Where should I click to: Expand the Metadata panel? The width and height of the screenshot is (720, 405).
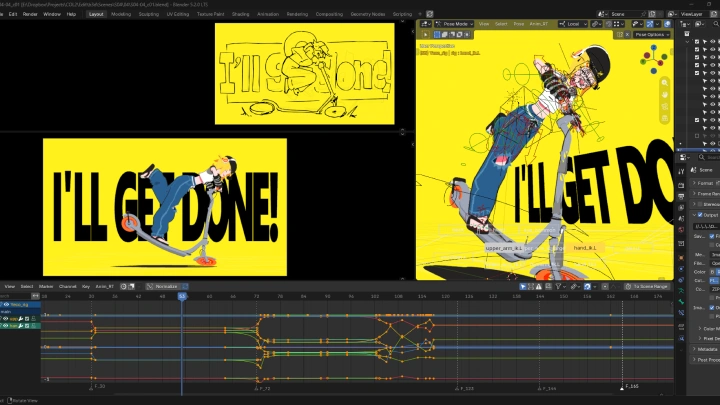pos(705,349)
